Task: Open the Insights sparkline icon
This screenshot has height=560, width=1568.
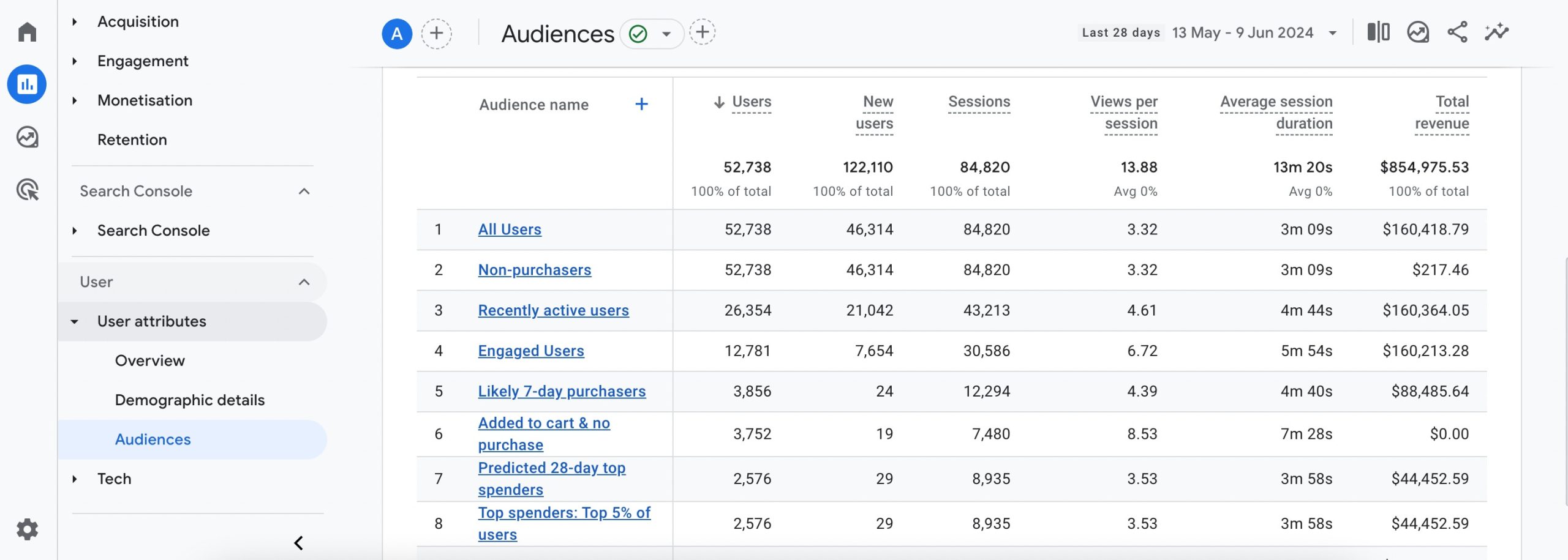Action: (x=1496, y=32)
